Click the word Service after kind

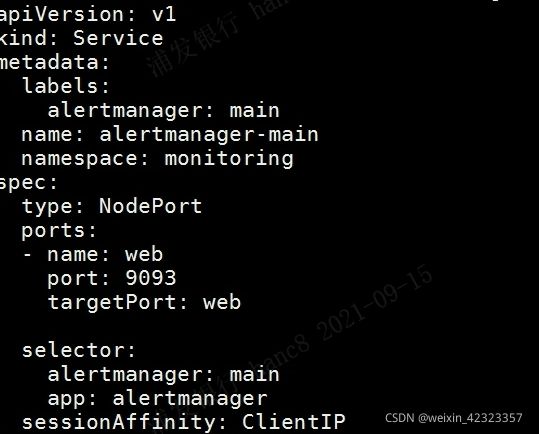[118, 38]
